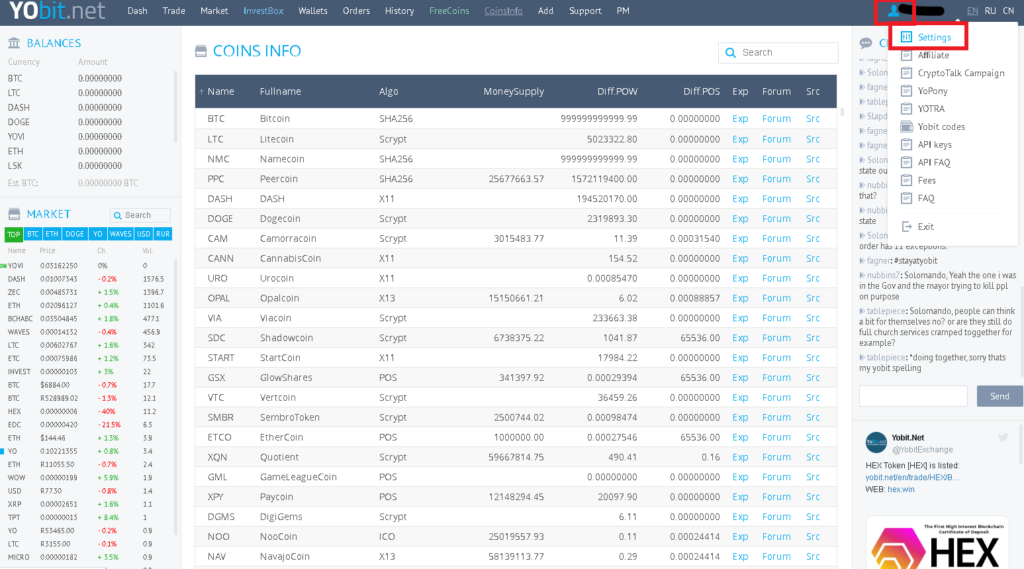This screenshot has width=1024, height=569.
Task: Click the Send chat button
Action: 999,397
